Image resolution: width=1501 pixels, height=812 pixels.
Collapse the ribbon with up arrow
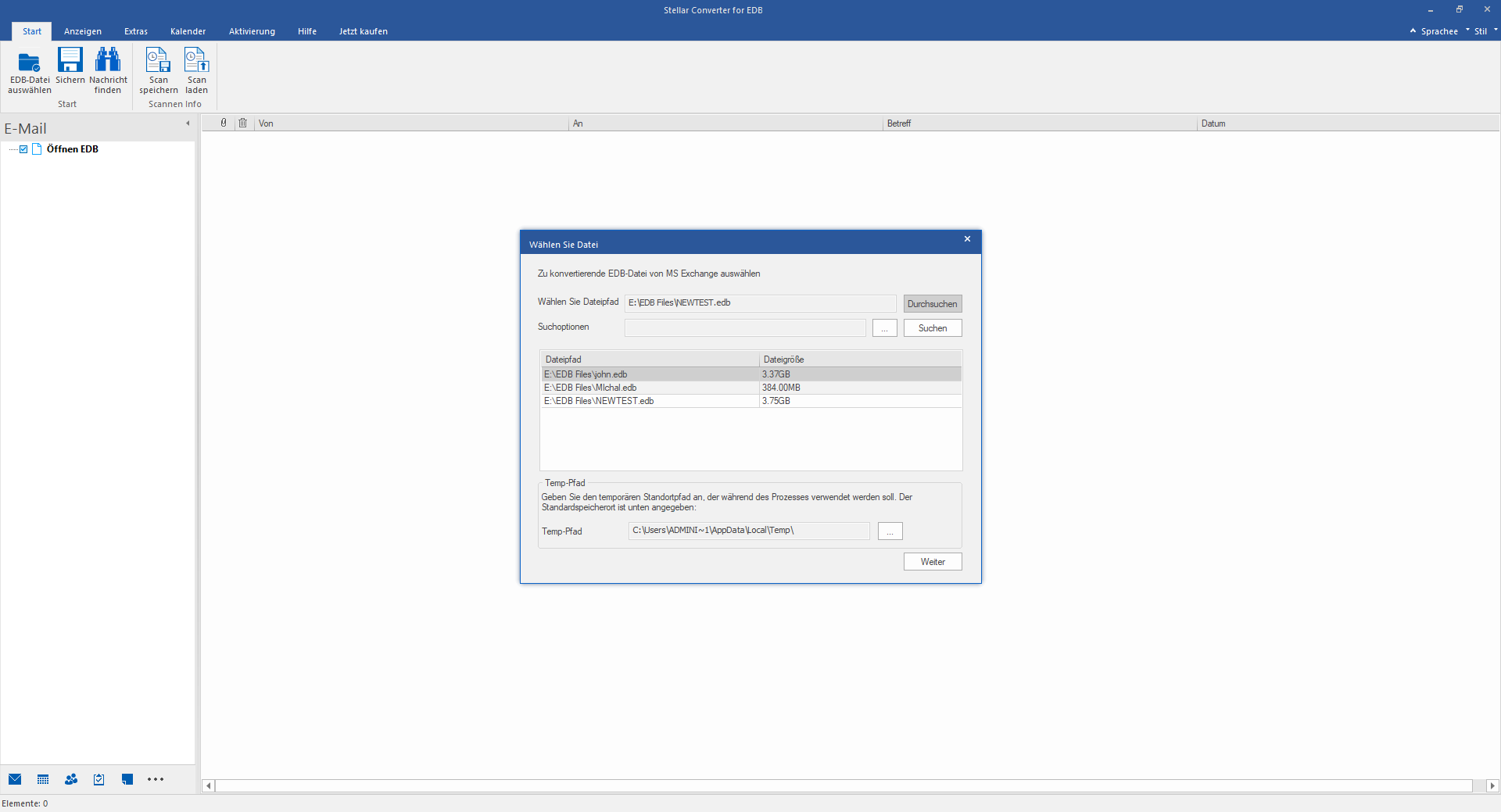(1413, 31)
